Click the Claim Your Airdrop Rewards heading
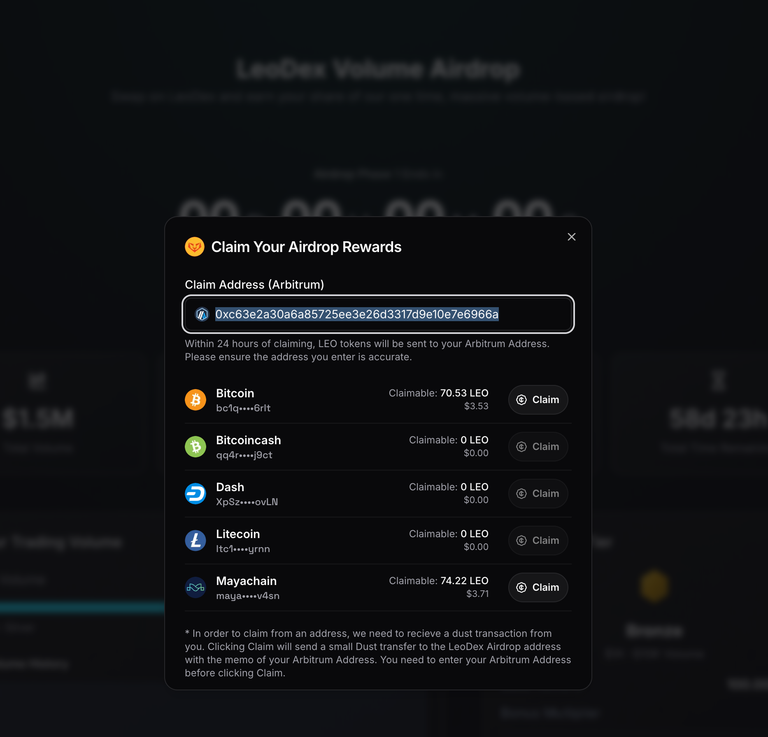This screenshot has width=768, height=737. pos(306,247)
